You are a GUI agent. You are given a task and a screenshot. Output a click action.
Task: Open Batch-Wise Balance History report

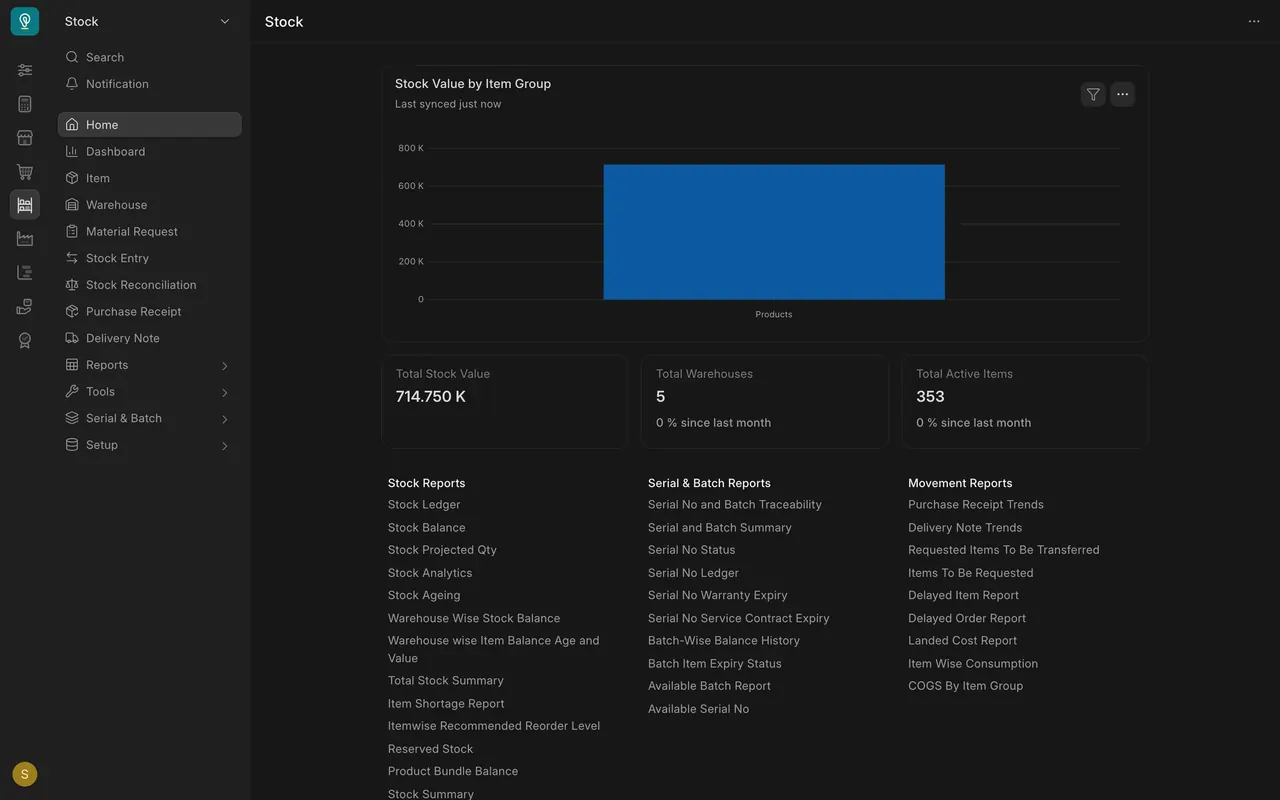(724, 641)
